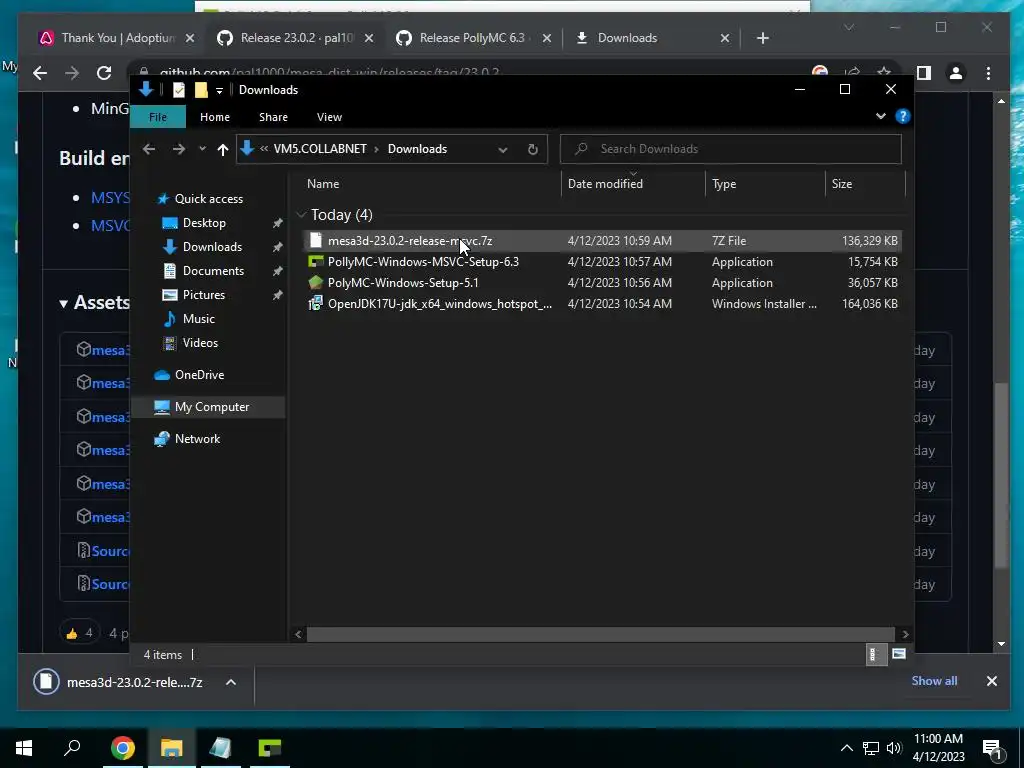Open Chrome side panel icon

pos(923,73)
